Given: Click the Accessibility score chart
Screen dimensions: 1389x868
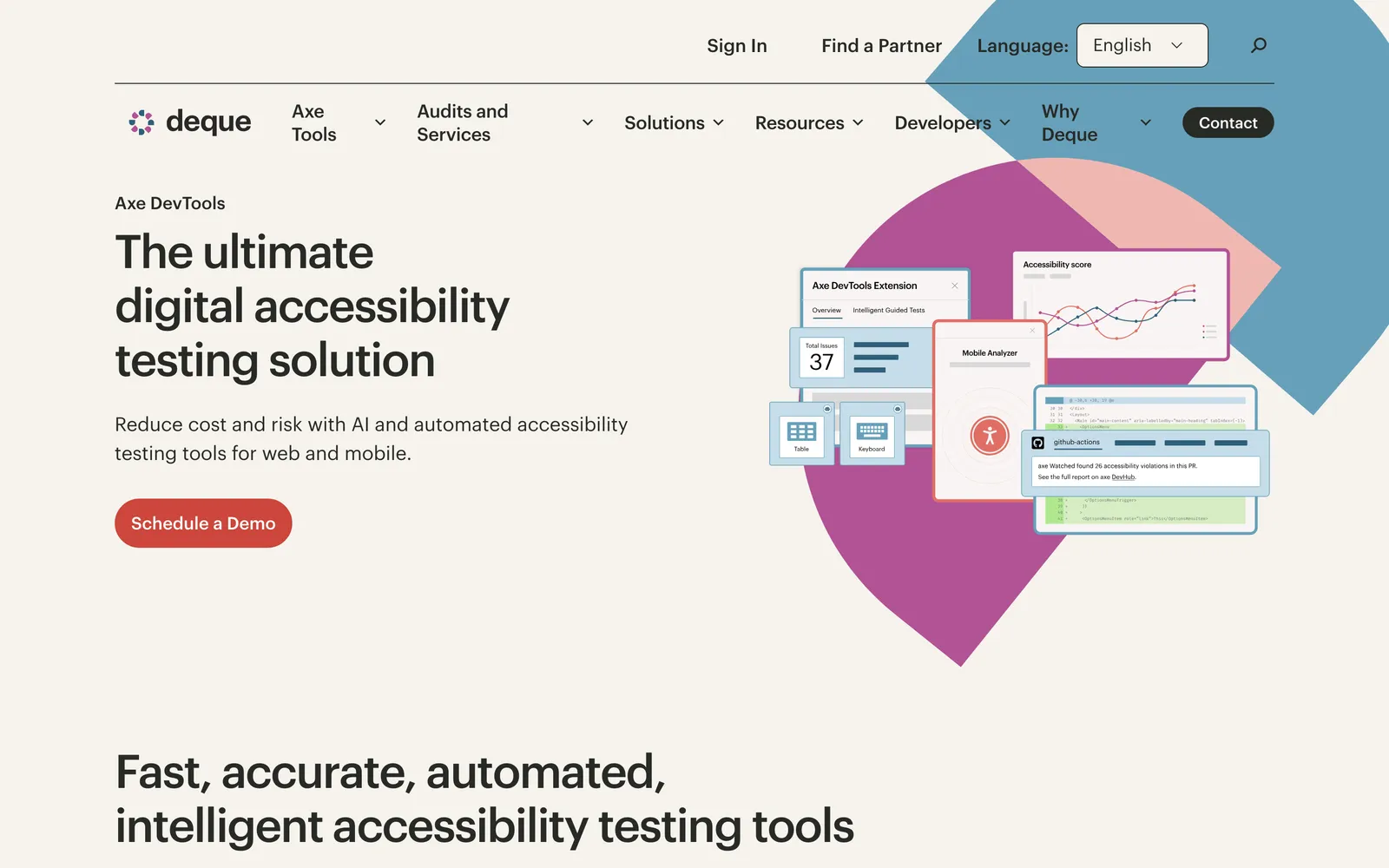Looking at the screenshot, I should [x=1121, y=305].
